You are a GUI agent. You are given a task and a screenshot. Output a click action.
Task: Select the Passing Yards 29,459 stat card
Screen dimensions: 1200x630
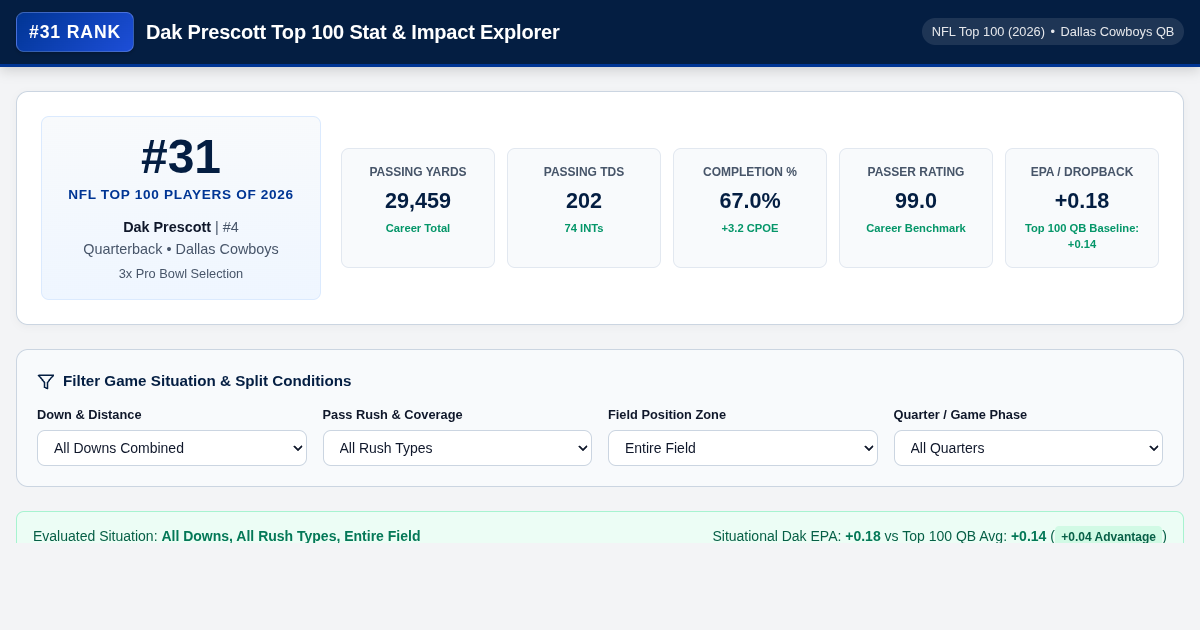418,208
